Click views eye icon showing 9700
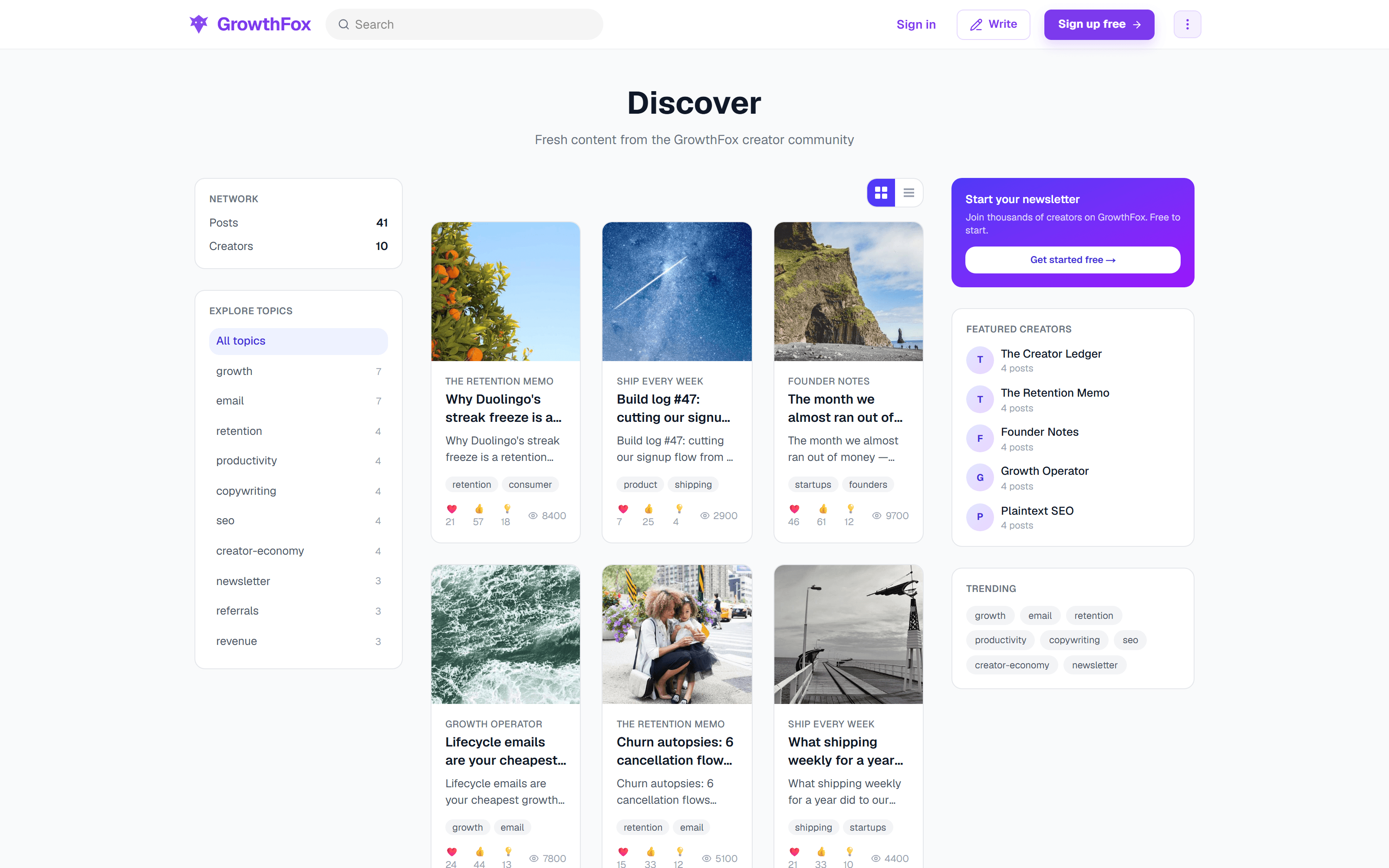The height and width of the screenshot is (868, 1389). pos(876,516)
